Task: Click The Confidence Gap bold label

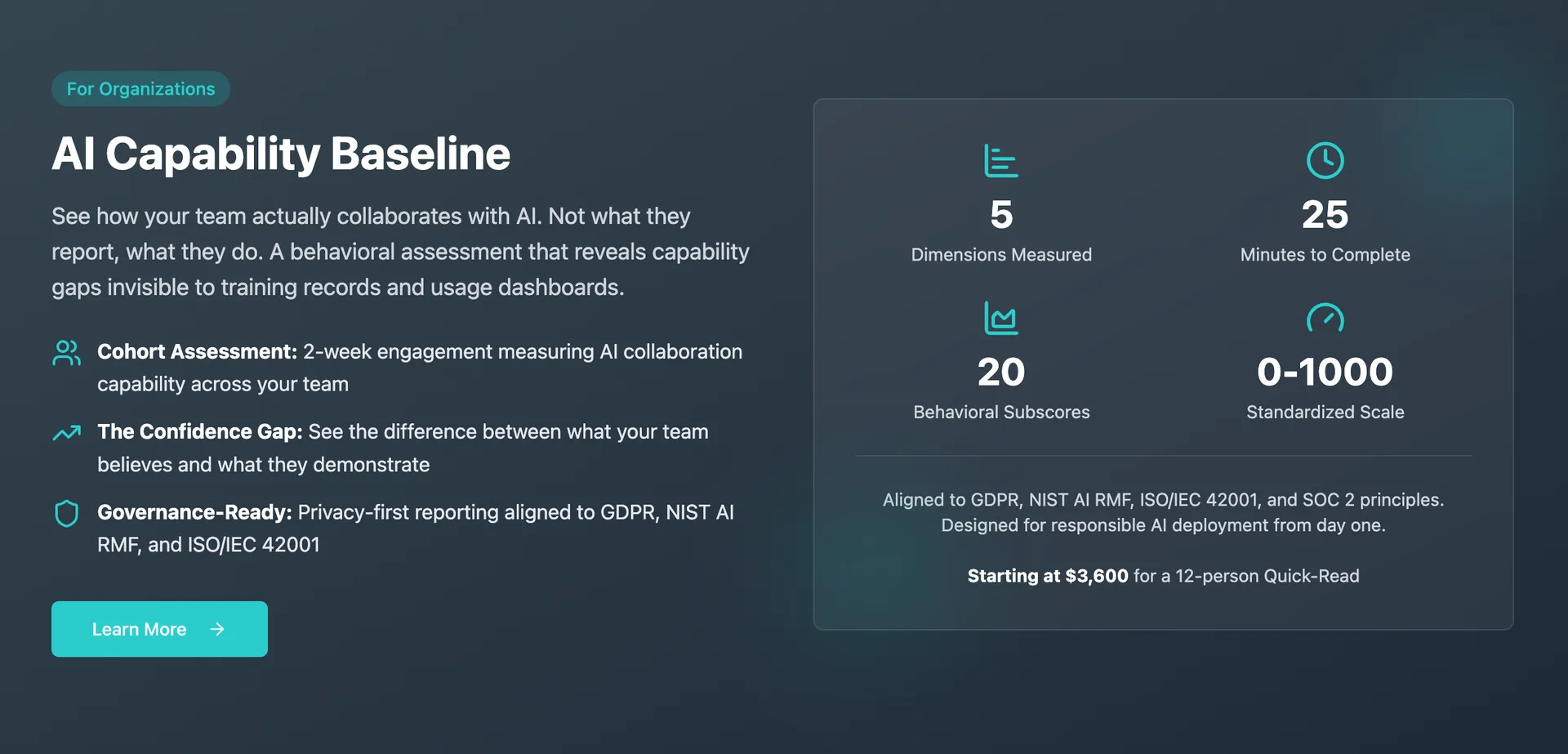Action: 200,431
